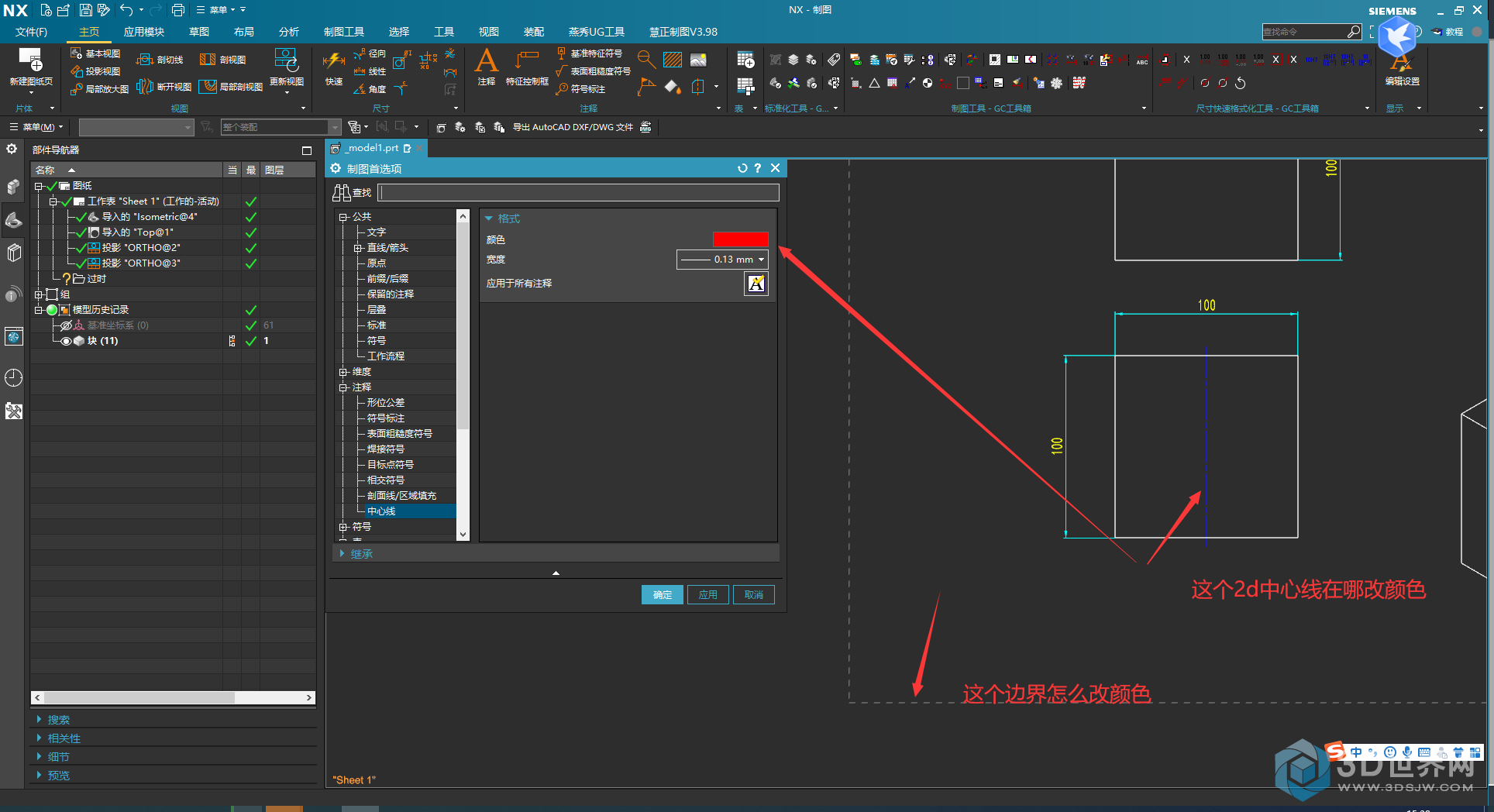Expand the Dimension (维度) tree node

point(343,372)
